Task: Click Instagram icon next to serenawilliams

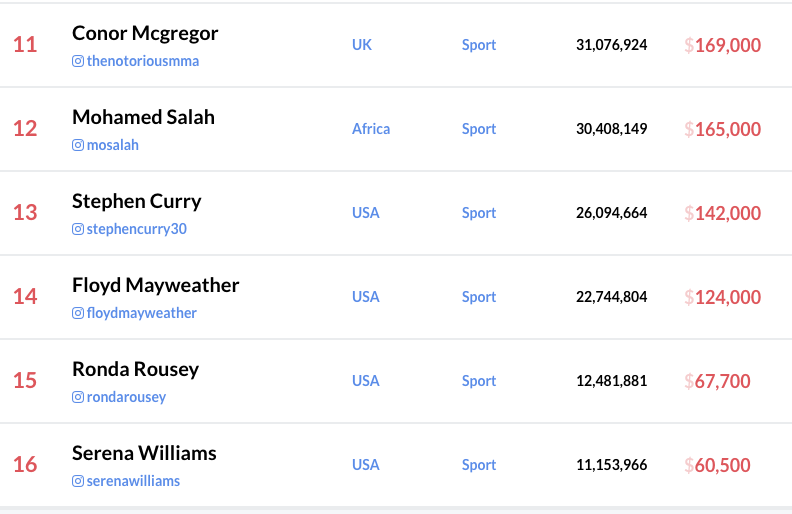Action: click(78, 481)
